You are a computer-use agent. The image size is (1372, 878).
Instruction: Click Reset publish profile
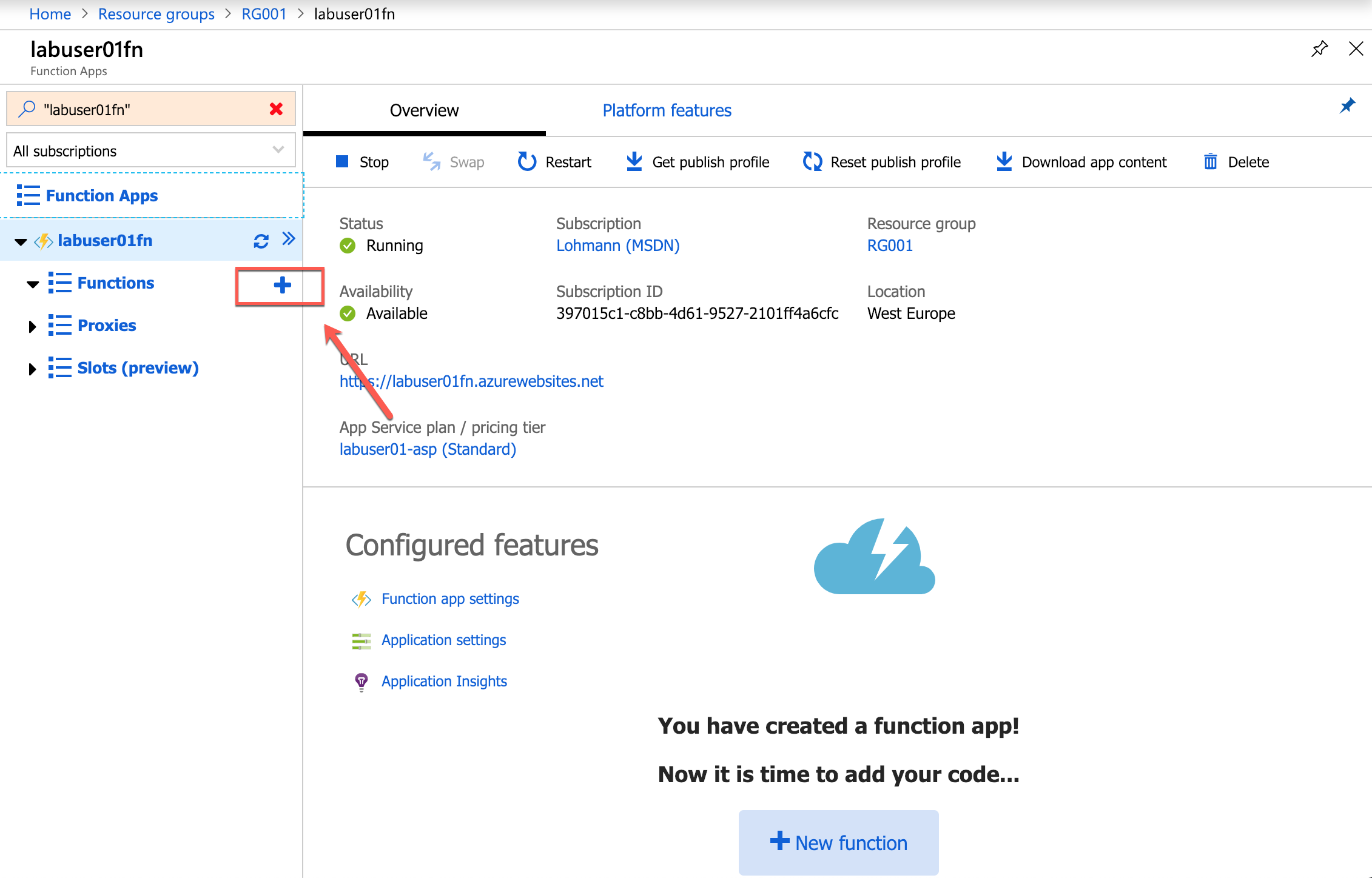coord(882,162)
